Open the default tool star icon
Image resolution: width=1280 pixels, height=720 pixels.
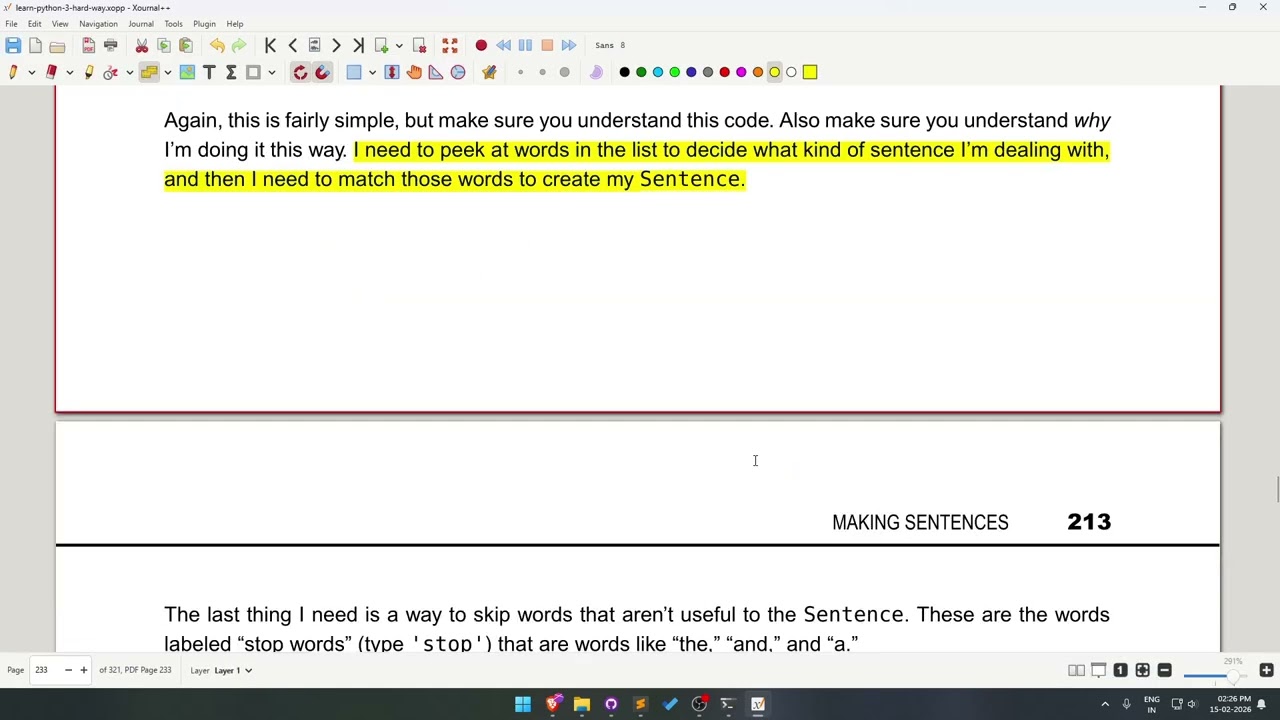[489, 72]
